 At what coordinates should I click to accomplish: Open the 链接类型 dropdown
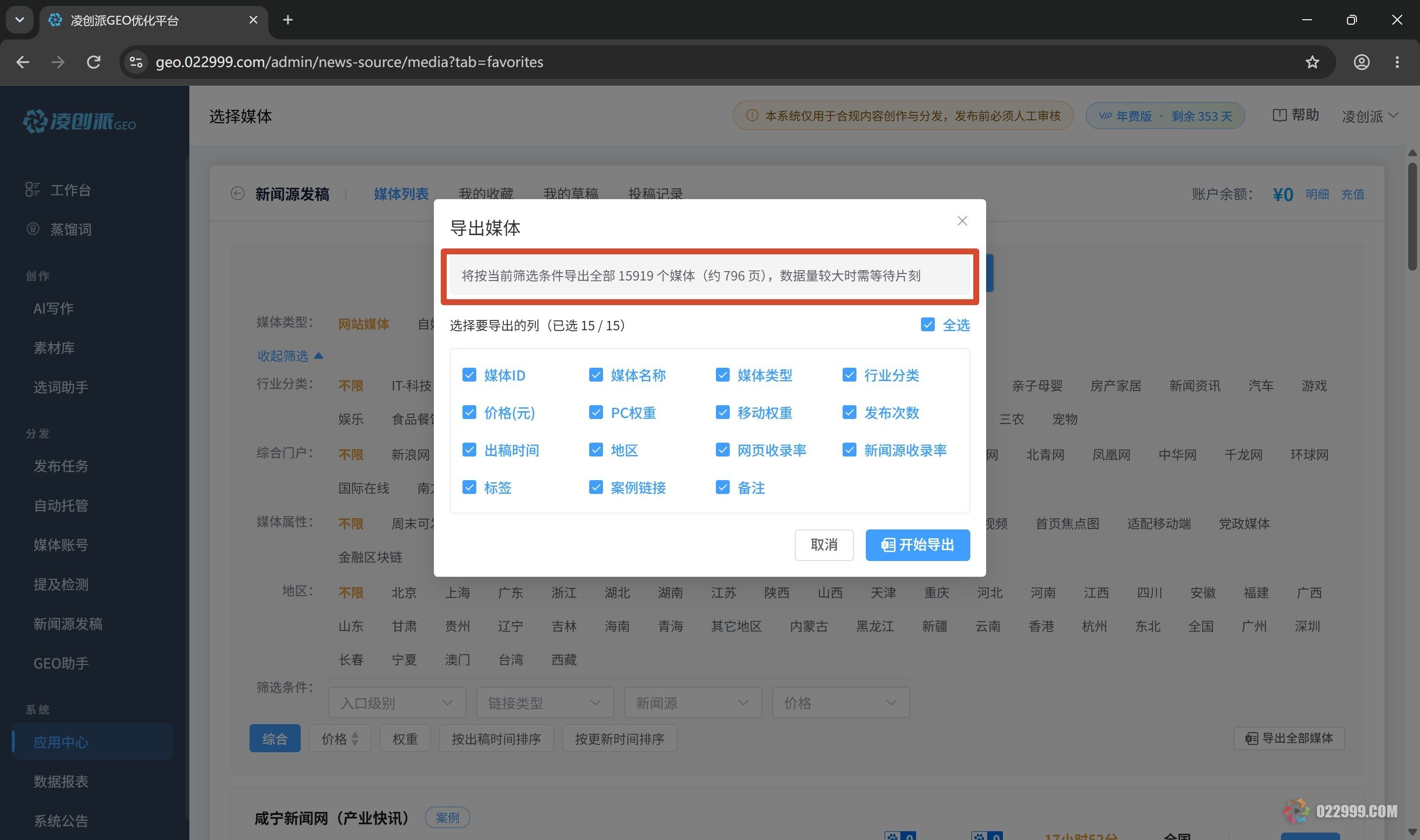545,702
